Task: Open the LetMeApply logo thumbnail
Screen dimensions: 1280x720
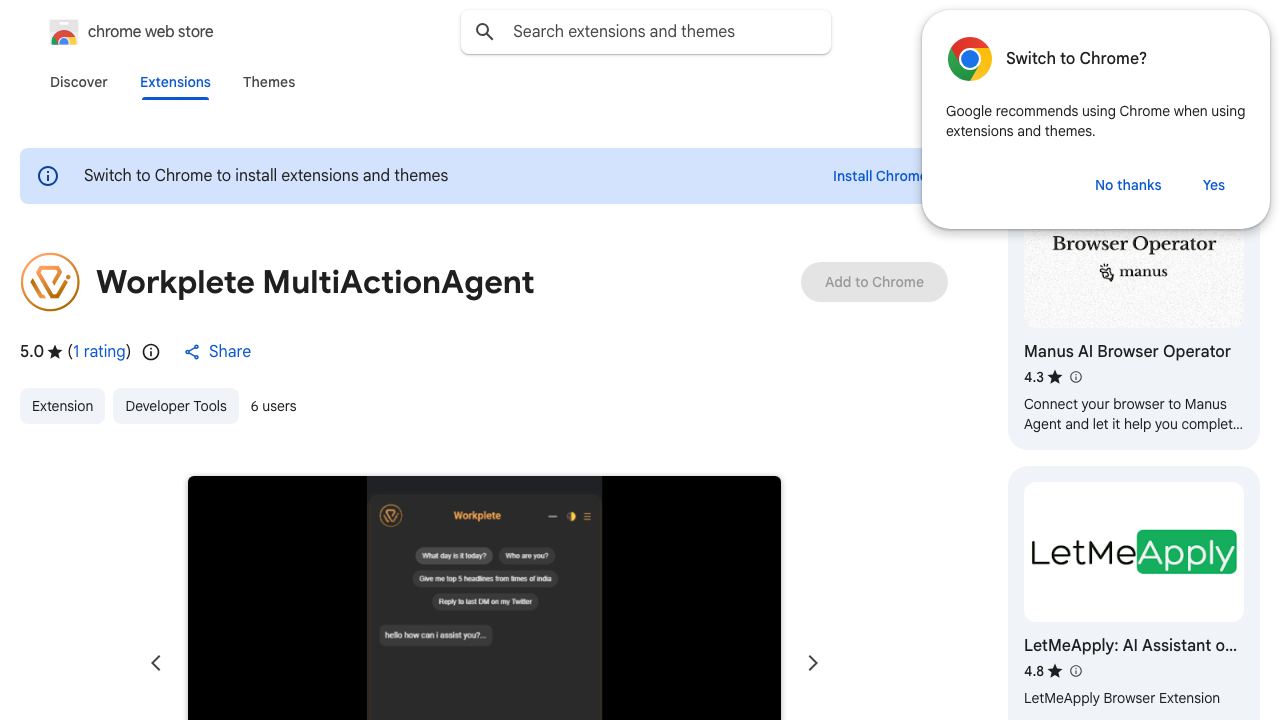Action: point(1134,552)
